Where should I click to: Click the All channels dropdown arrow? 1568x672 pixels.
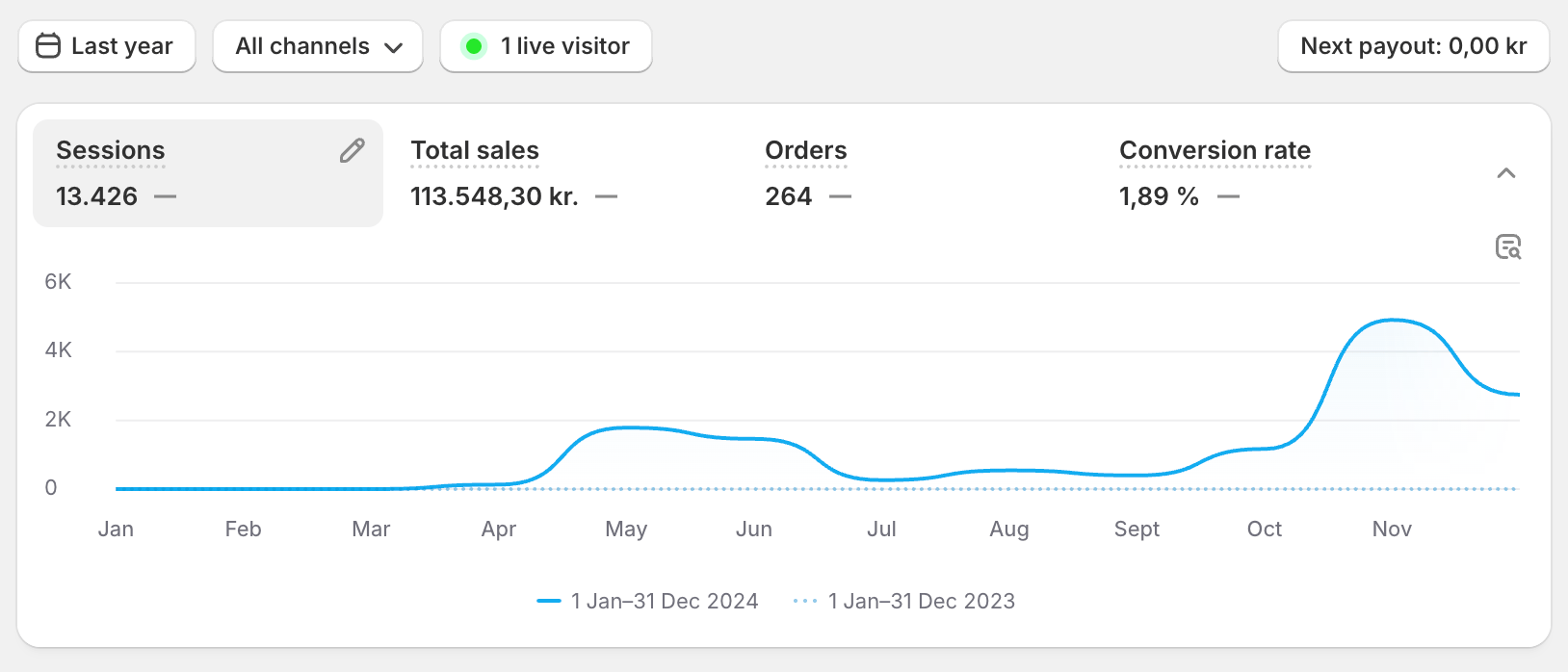(393, 47)
